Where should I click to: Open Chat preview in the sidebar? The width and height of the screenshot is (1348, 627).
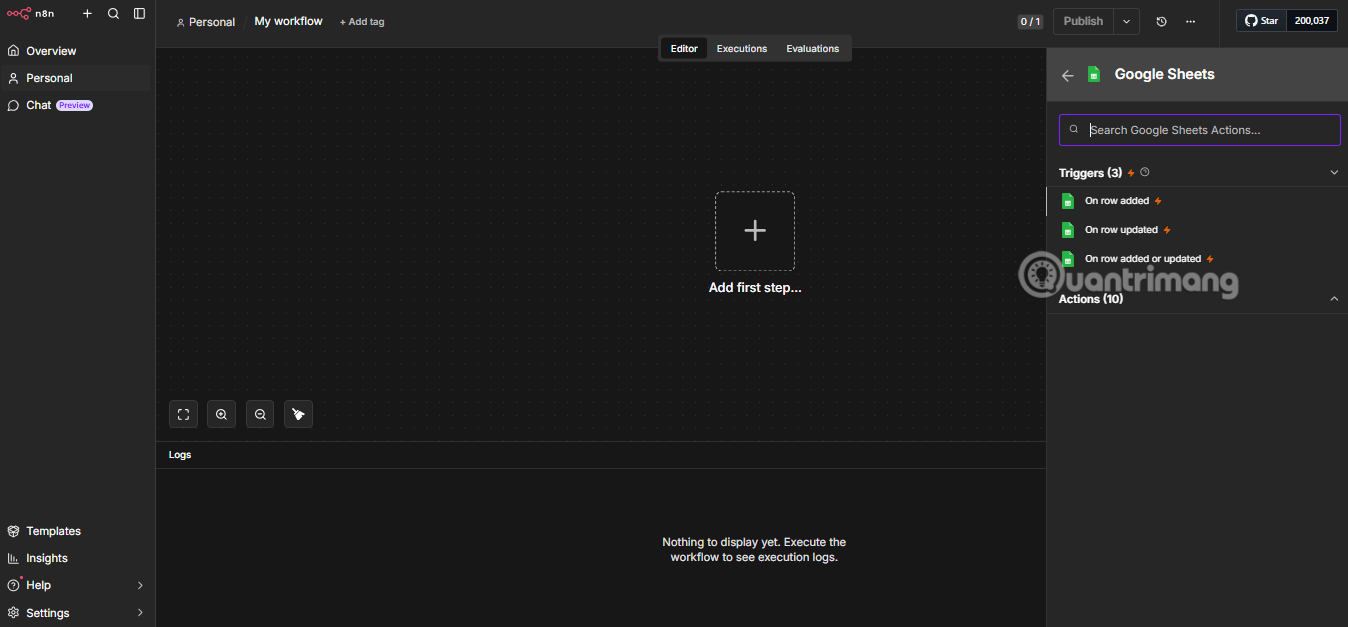[x=77, y=105]
